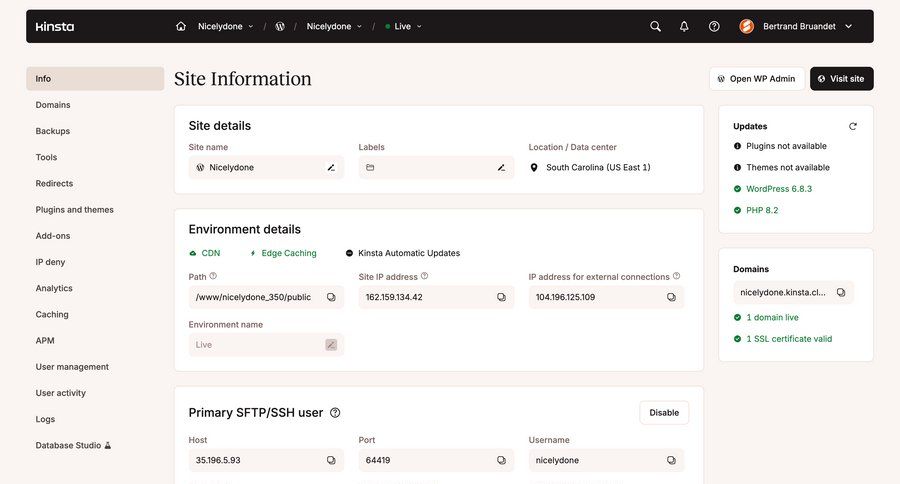Open Domains in the sidebar

coord(53,105)
